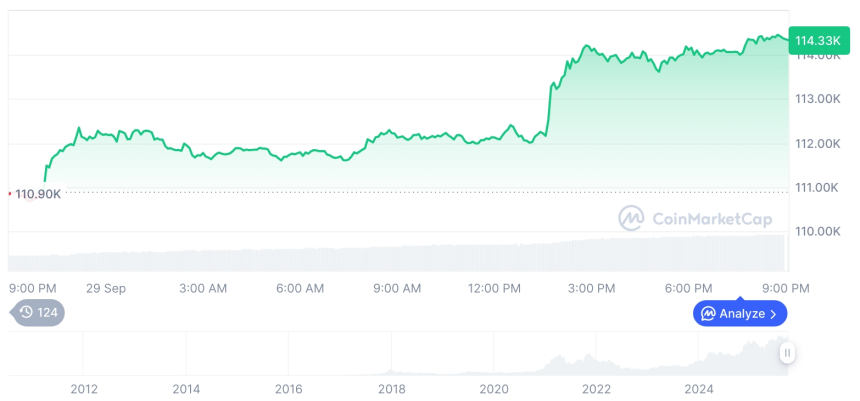Click the 29 Sep date axis label
Image resolution: width=860 pixels, height=401 pixels.
coord(106,288)
